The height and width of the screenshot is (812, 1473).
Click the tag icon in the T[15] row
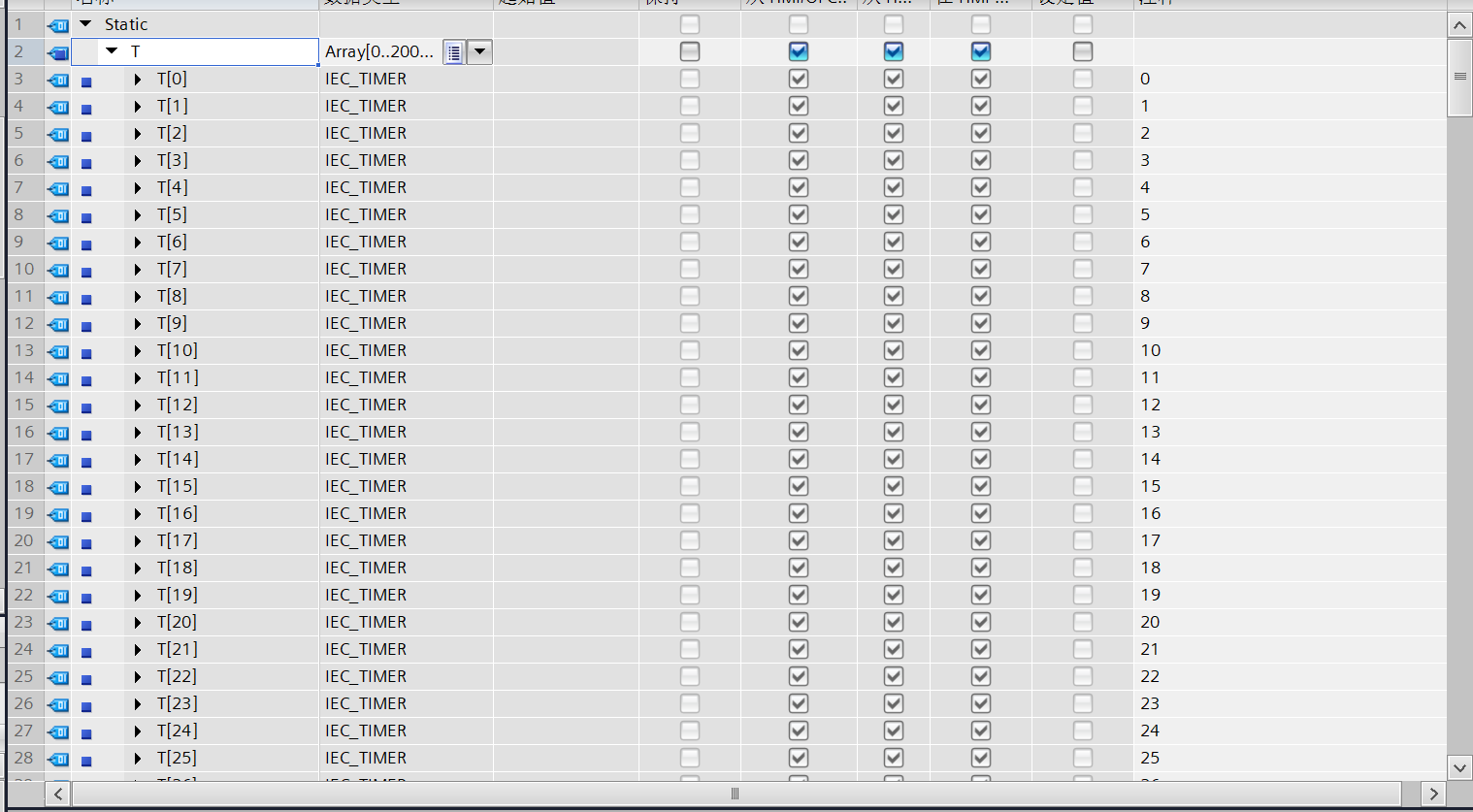[58, 487]
